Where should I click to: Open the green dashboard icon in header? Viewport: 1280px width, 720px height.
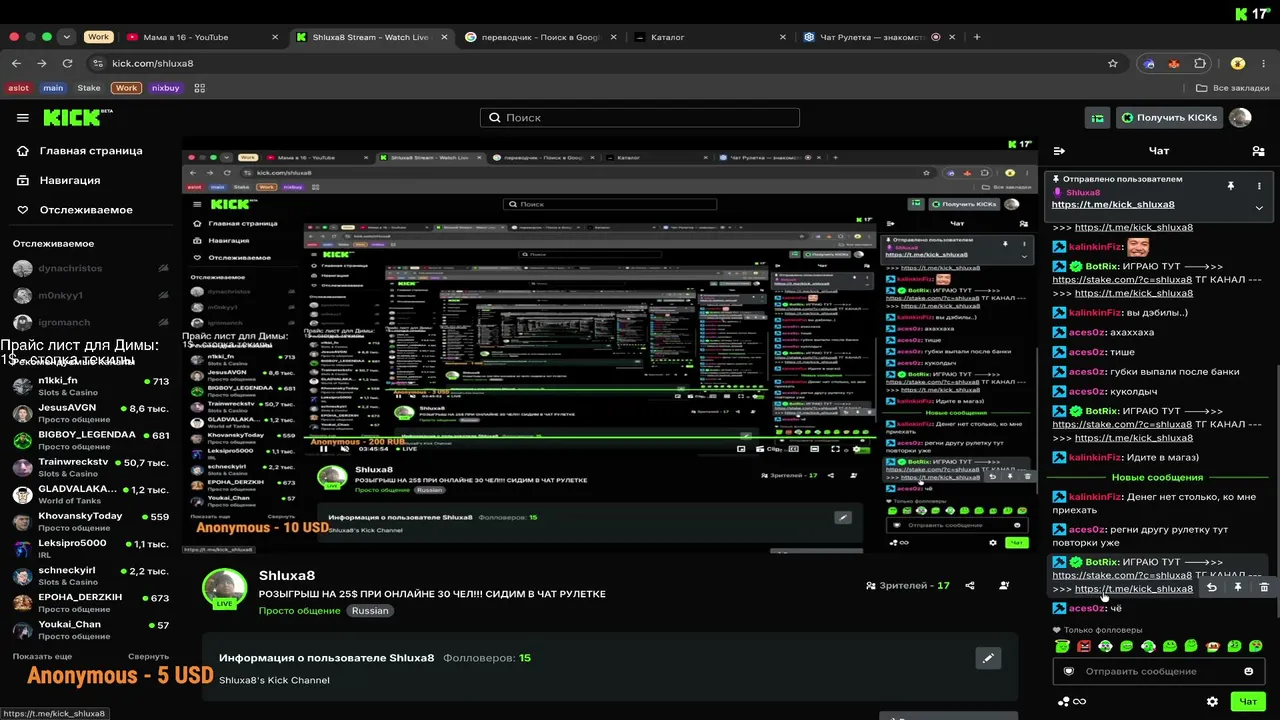[1098, 118]
